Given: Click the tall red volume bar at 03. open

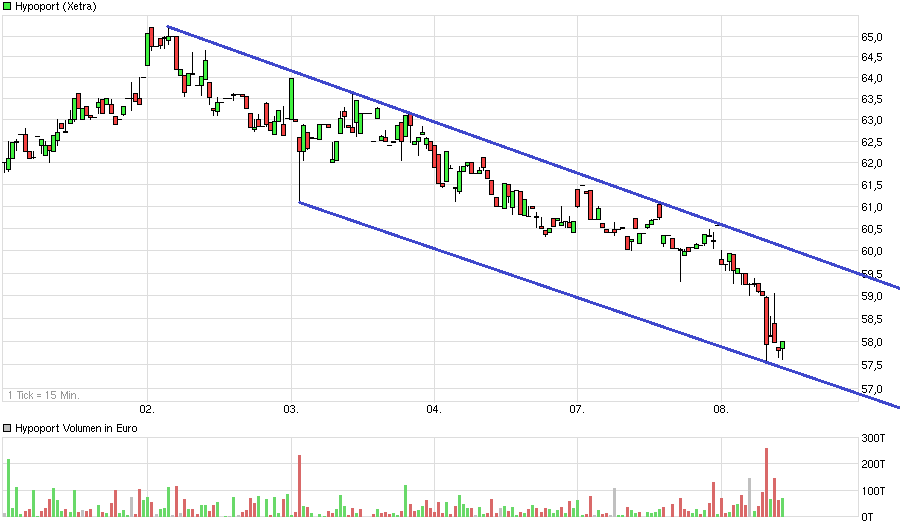Looking at the screenshot, I should point(300,486).
